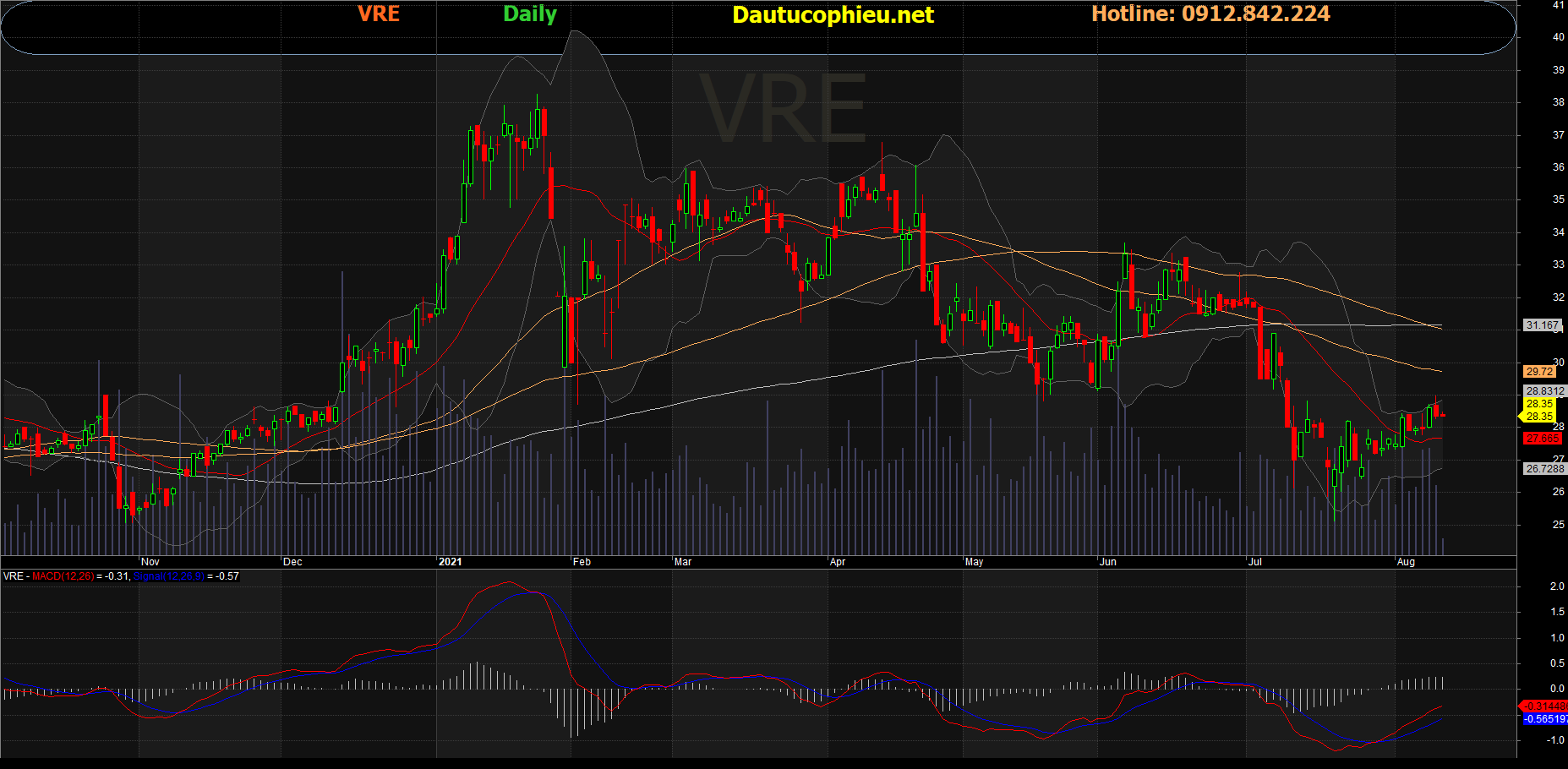
Task: Click the 2021 label on time axis
Action: point(451,562)
